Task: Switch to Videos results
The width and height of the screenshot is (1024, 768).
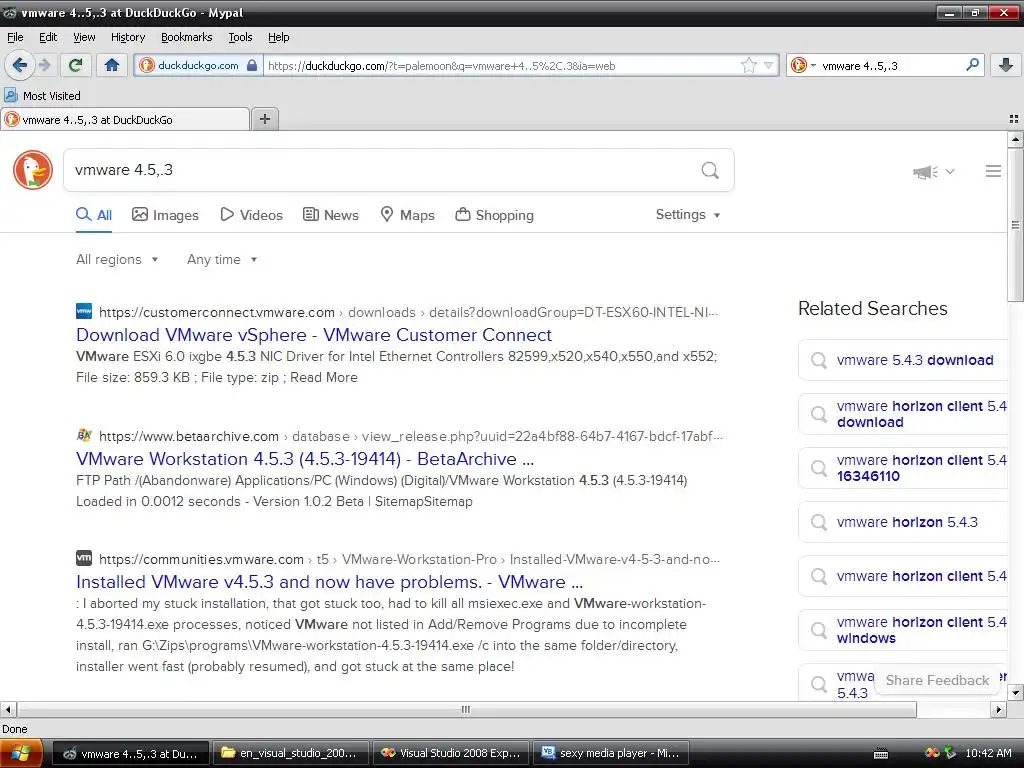Action: pos(251,215)
